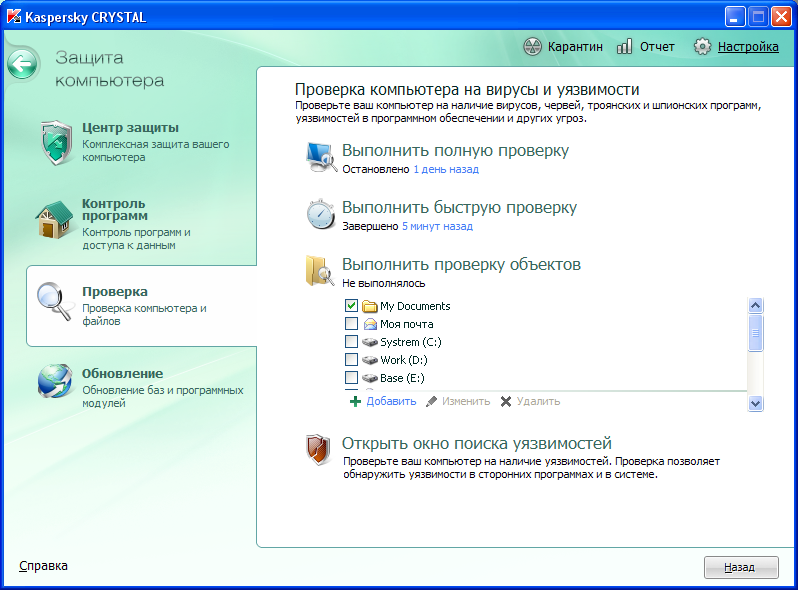798x590 pixels.
Task: Click the Не выполнялось status text
Action: click(383, 283)
